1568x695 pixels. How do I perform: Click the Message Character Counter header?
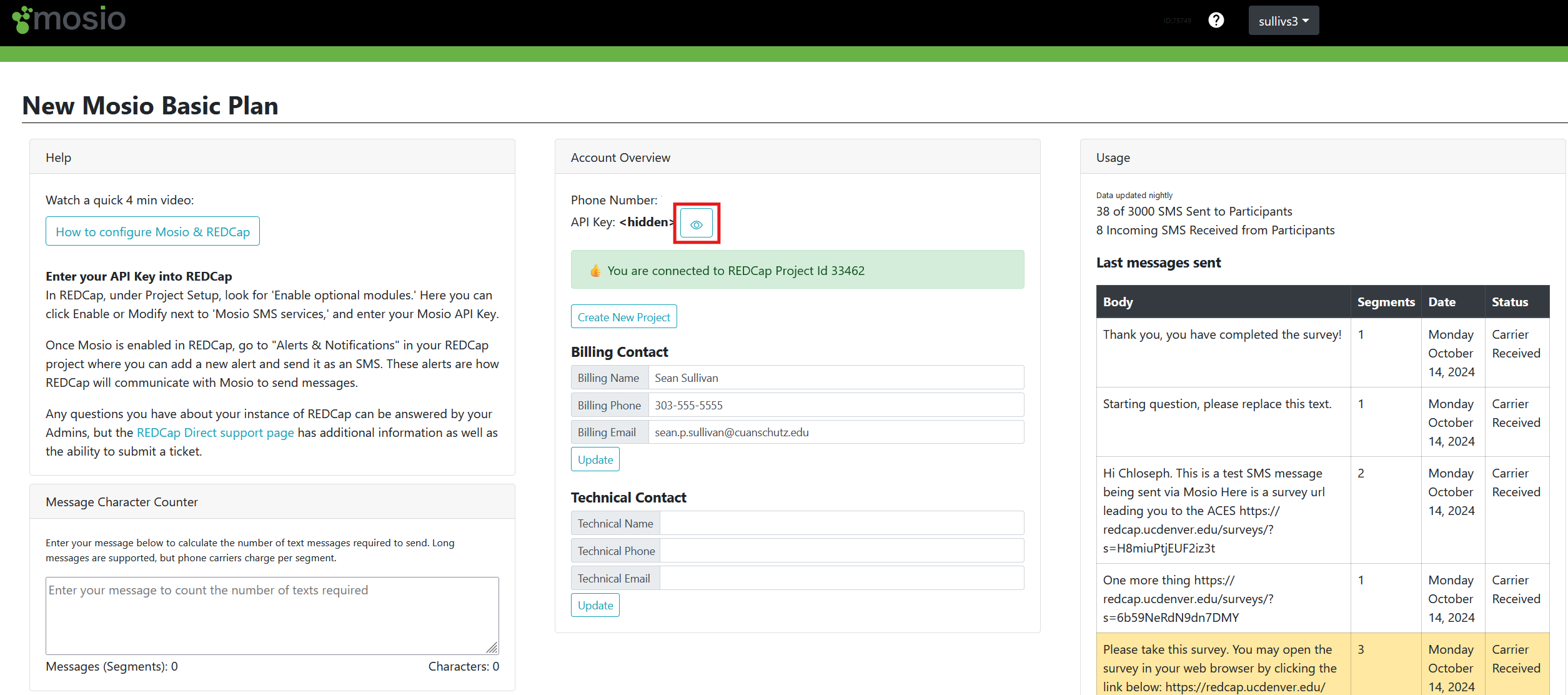pos(272,501)
